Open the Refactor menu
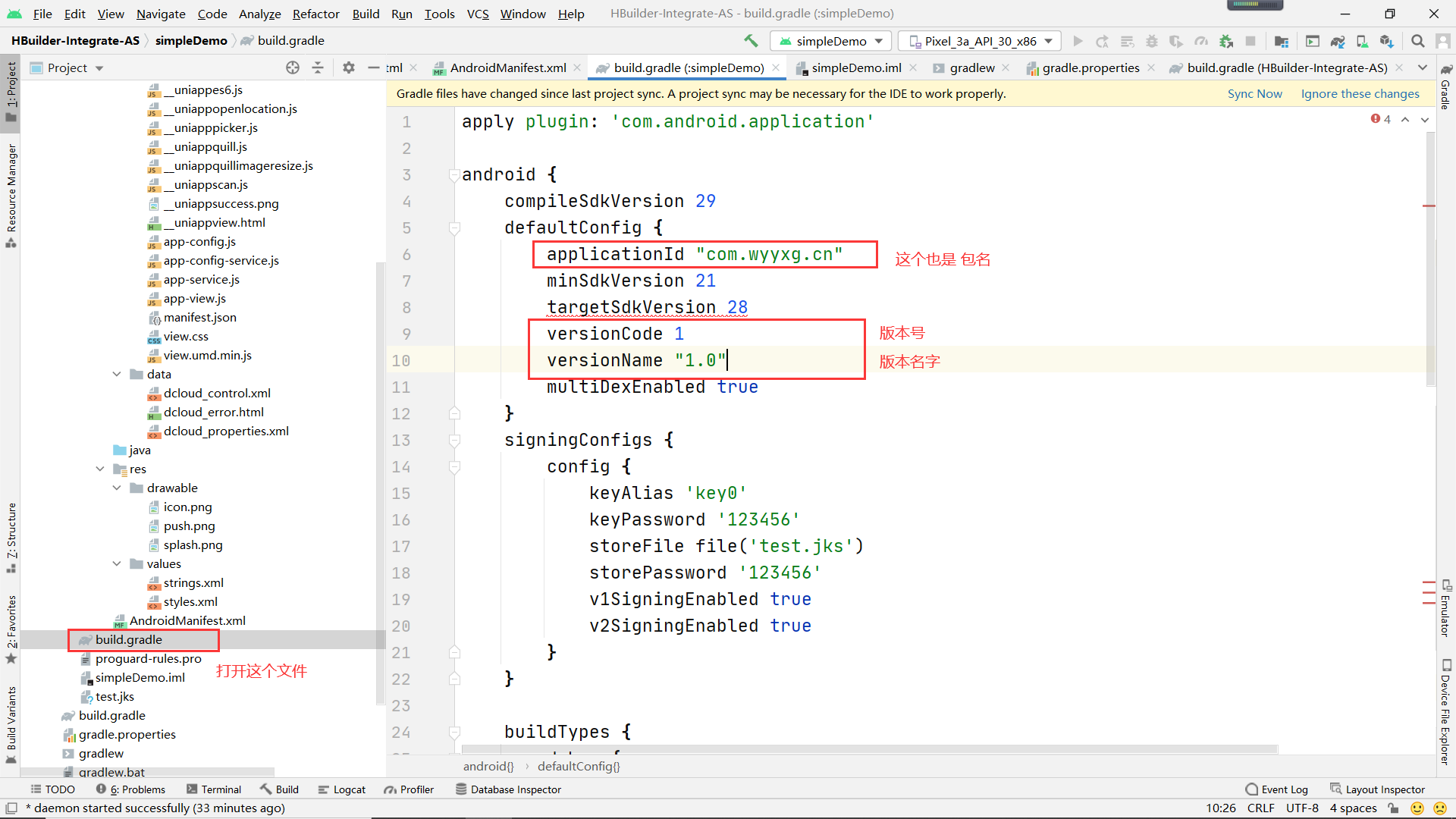Viewport: 1456px width, 819px height. (315, 14)
